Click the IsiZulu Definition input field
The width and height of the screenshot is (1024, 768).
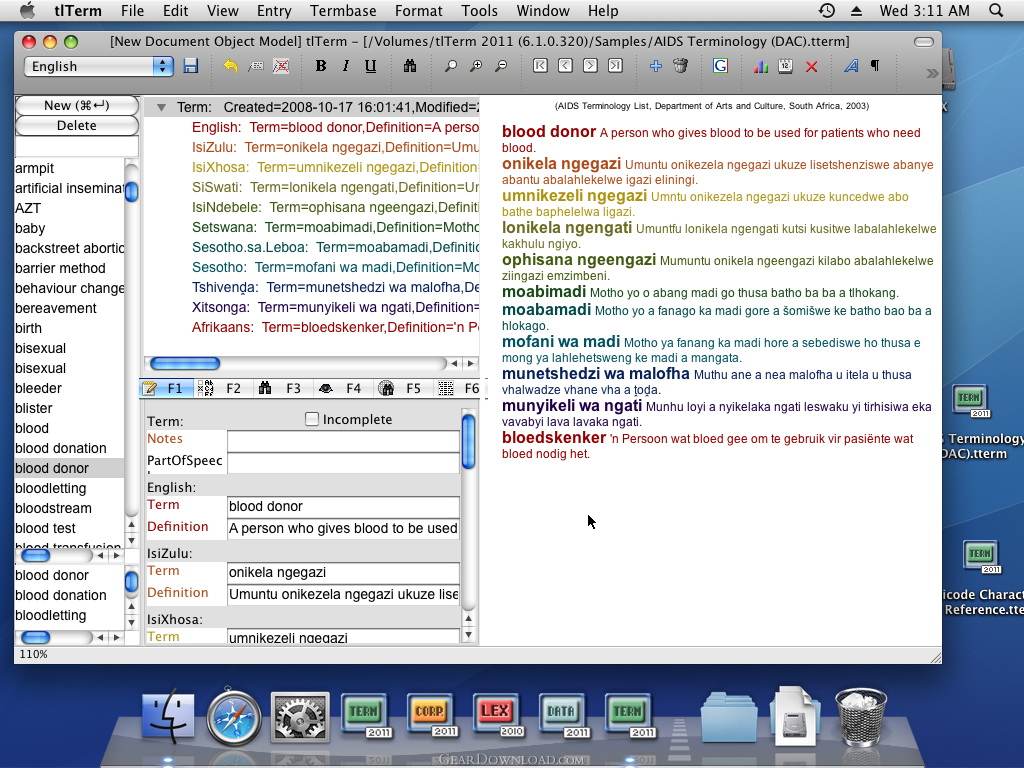point(343,594)
